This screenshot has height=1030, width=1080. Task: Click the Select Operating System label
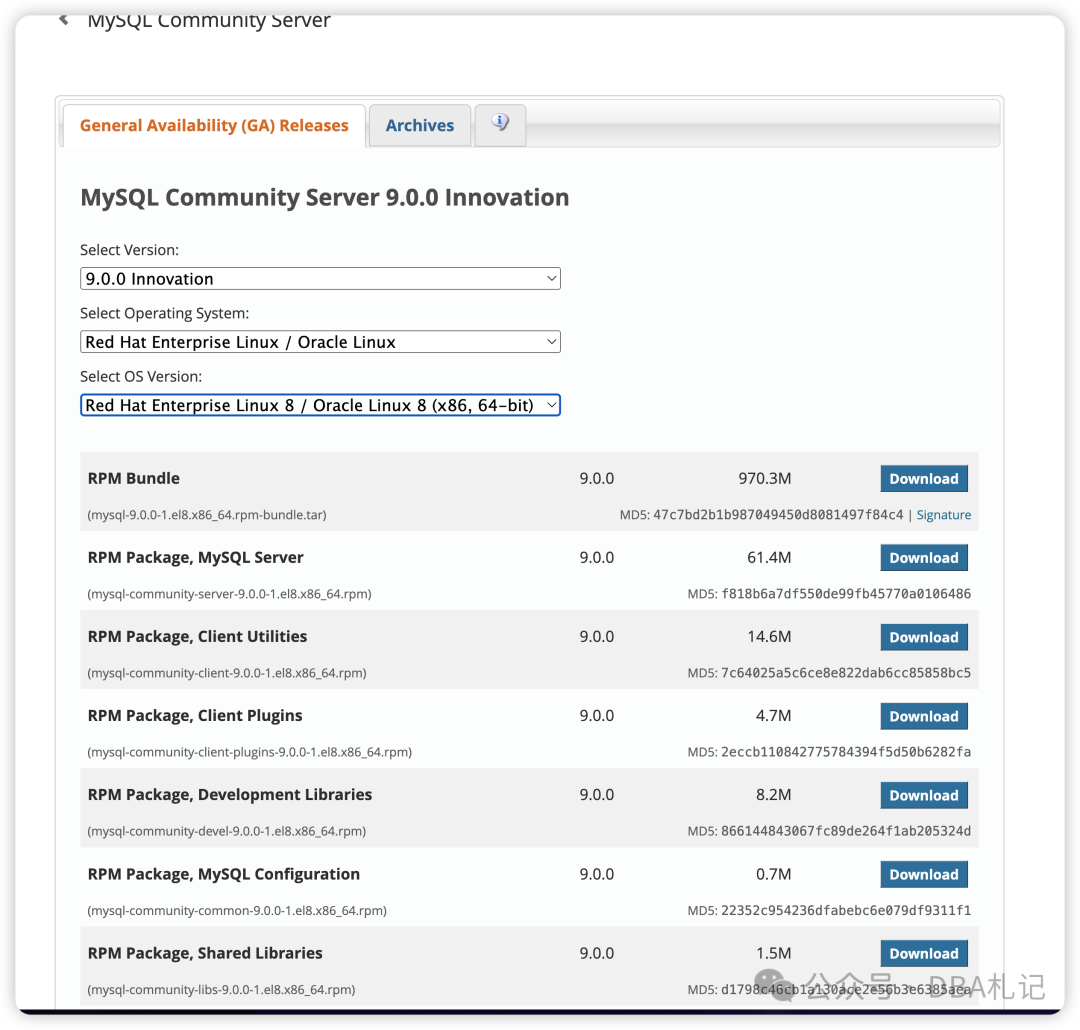(x=165, y=313)
